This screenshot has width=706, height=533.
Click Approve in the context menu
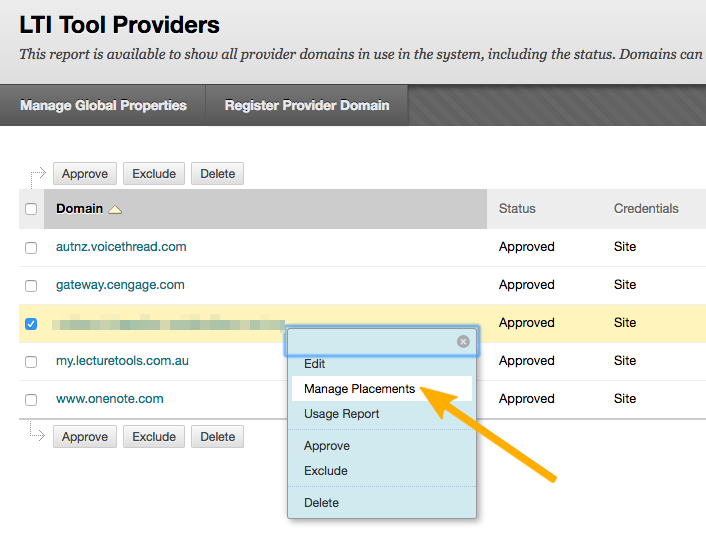click(x=327, y=446)
